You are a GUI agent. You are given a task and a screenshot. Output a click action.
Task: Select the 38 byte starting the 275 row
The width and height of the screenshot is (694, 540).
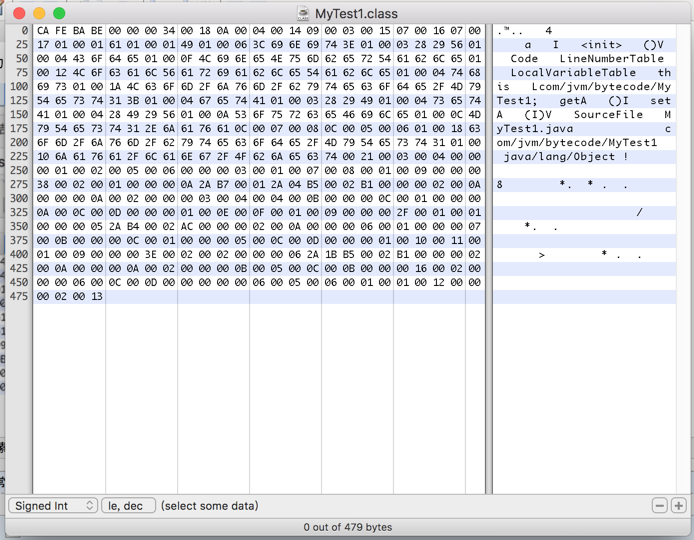tap(43, 184)
